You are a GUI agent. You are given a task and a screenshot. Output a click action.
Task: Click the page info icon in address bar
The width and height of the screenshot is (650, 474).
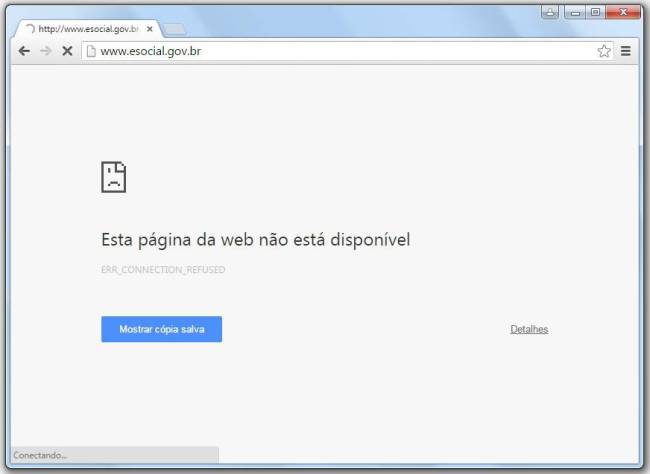[x=91, y=51]
